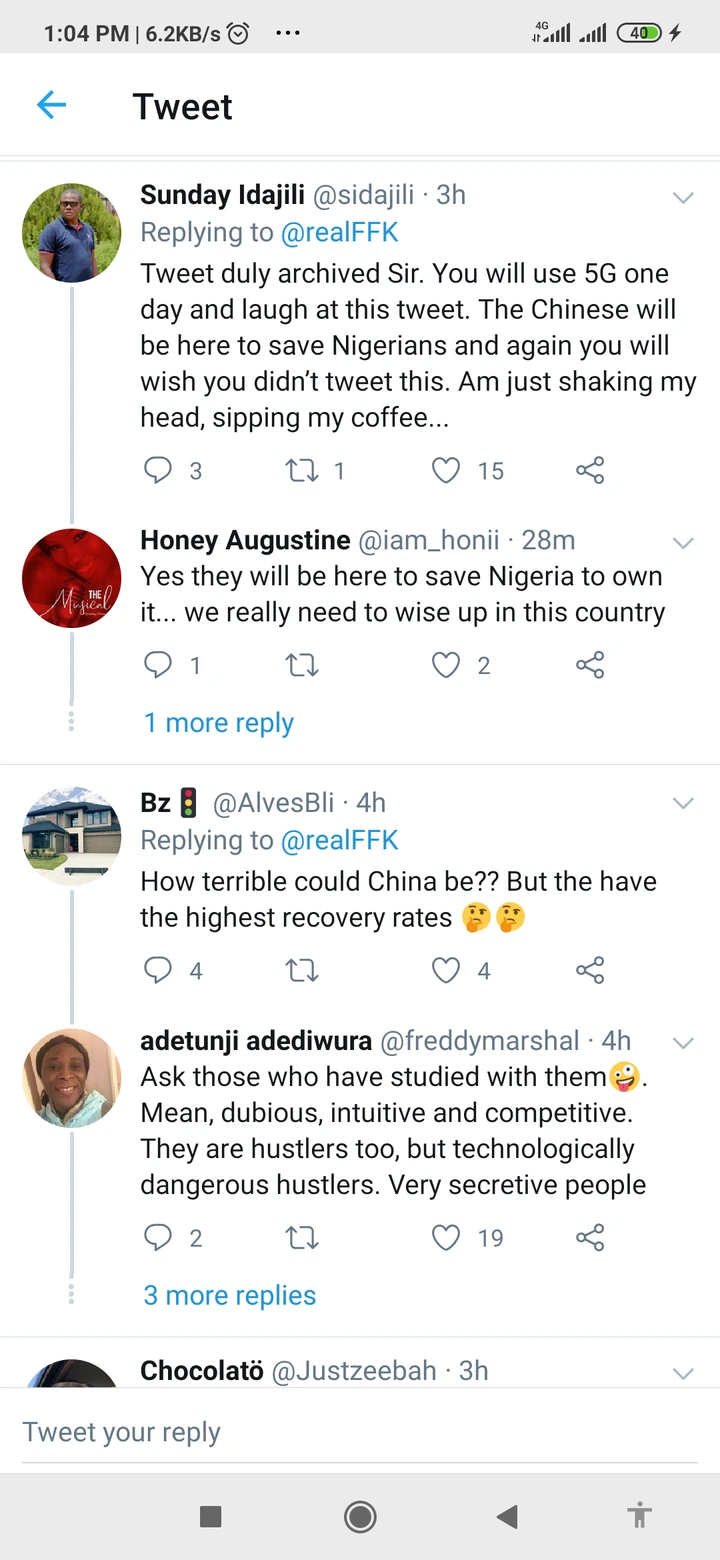Image resolution: width=720 pixels, height=1560 pixels.
Task: Open options menu on Chocolatö's tweet
Action: point(683,1373)
